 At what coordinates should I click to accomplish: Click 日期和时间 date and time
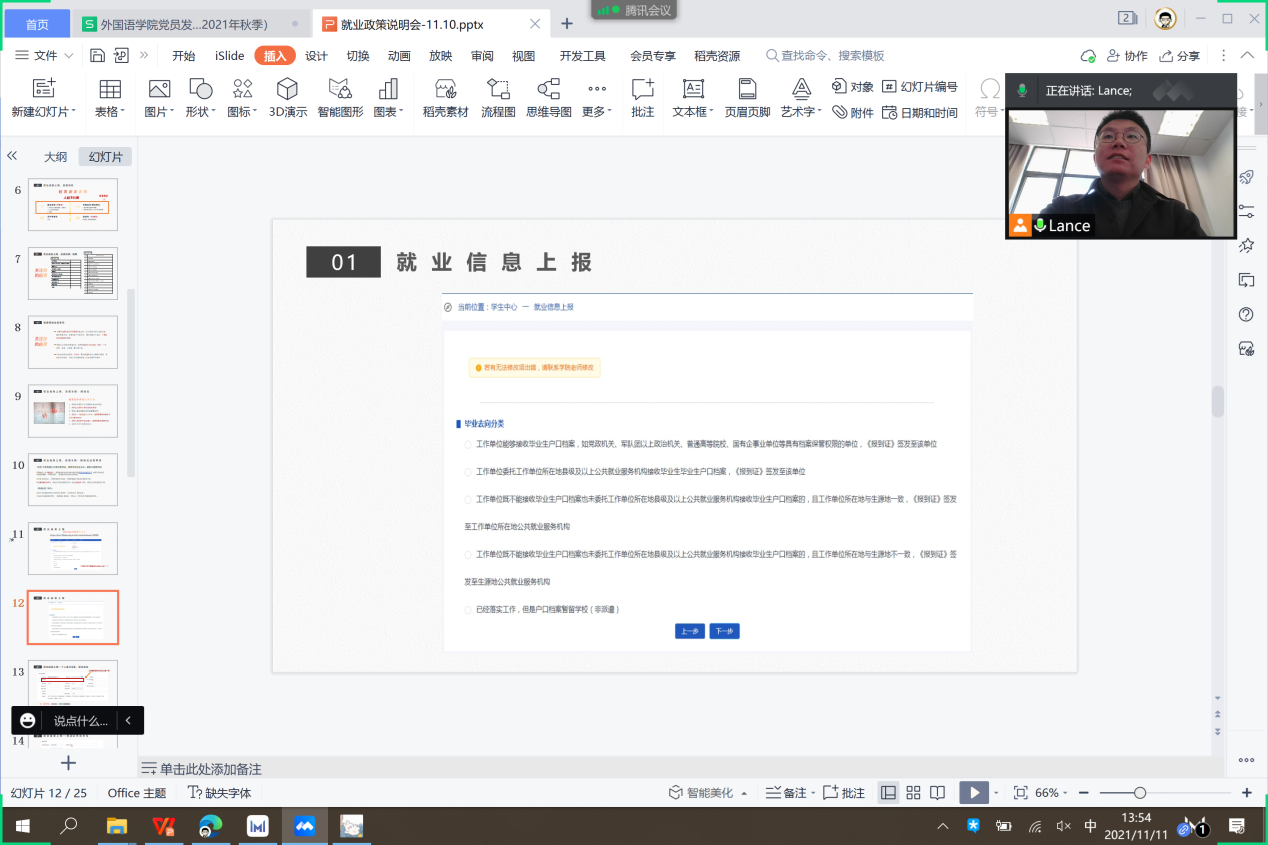[x=920, y=112]
